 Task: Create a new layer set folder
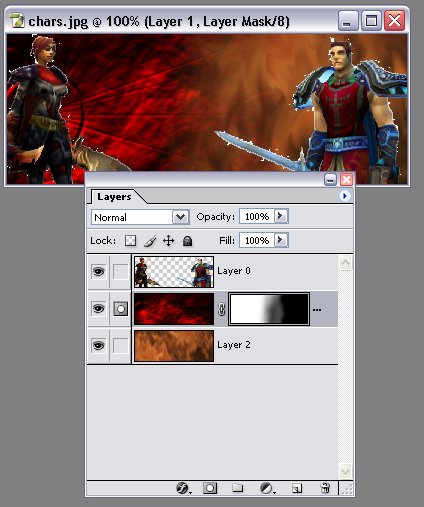point(237,488)
